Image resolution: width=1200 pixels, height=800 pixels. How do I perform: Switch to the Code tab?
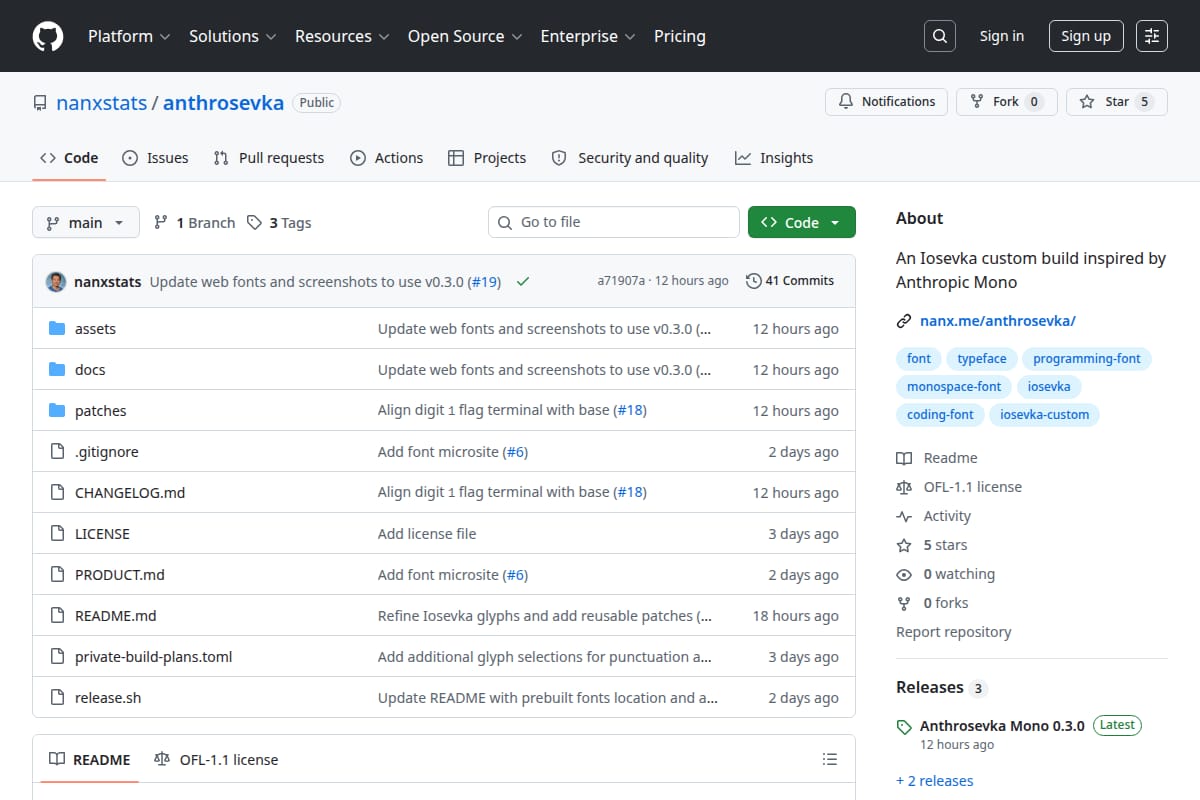coord(69,158)
